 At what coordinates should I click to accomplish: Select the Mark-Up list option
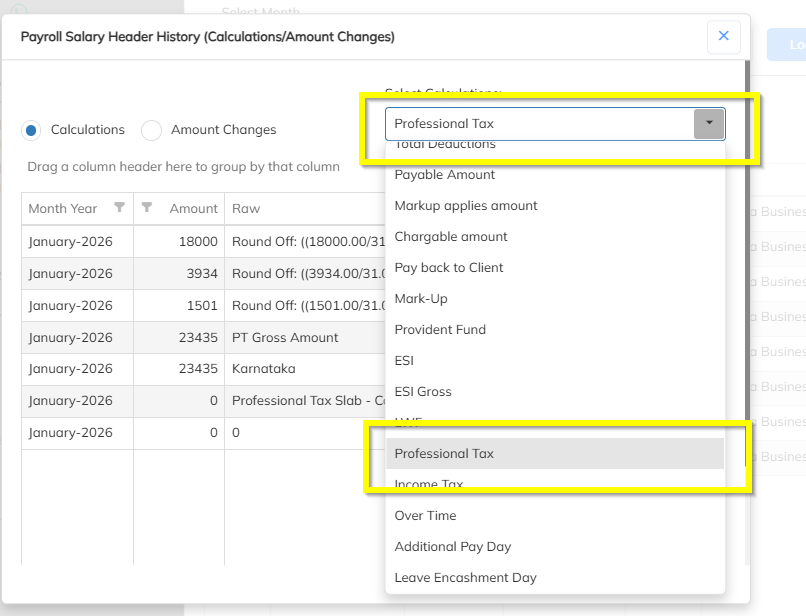click(421, 299)
